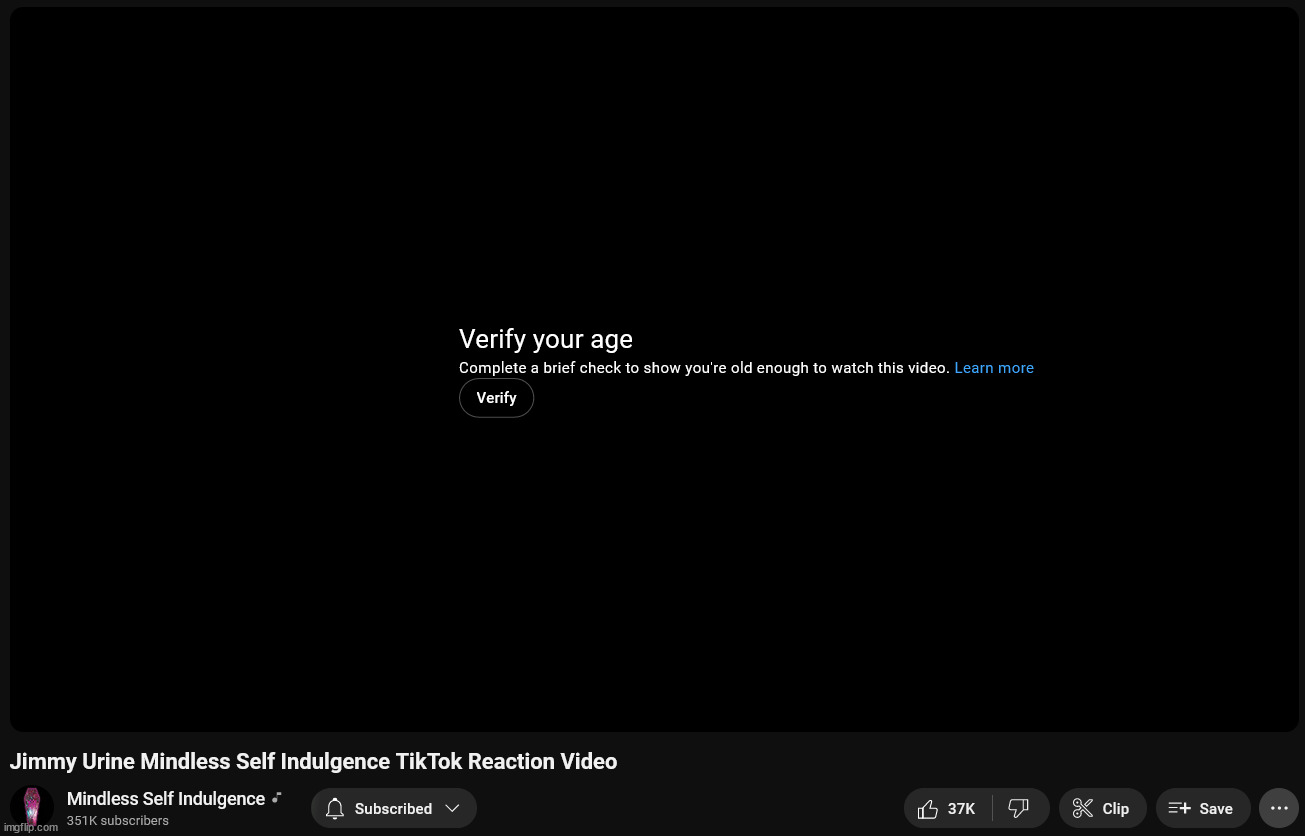
Task: Click the Subscribed button label
Action: click(x=393, y=809)
